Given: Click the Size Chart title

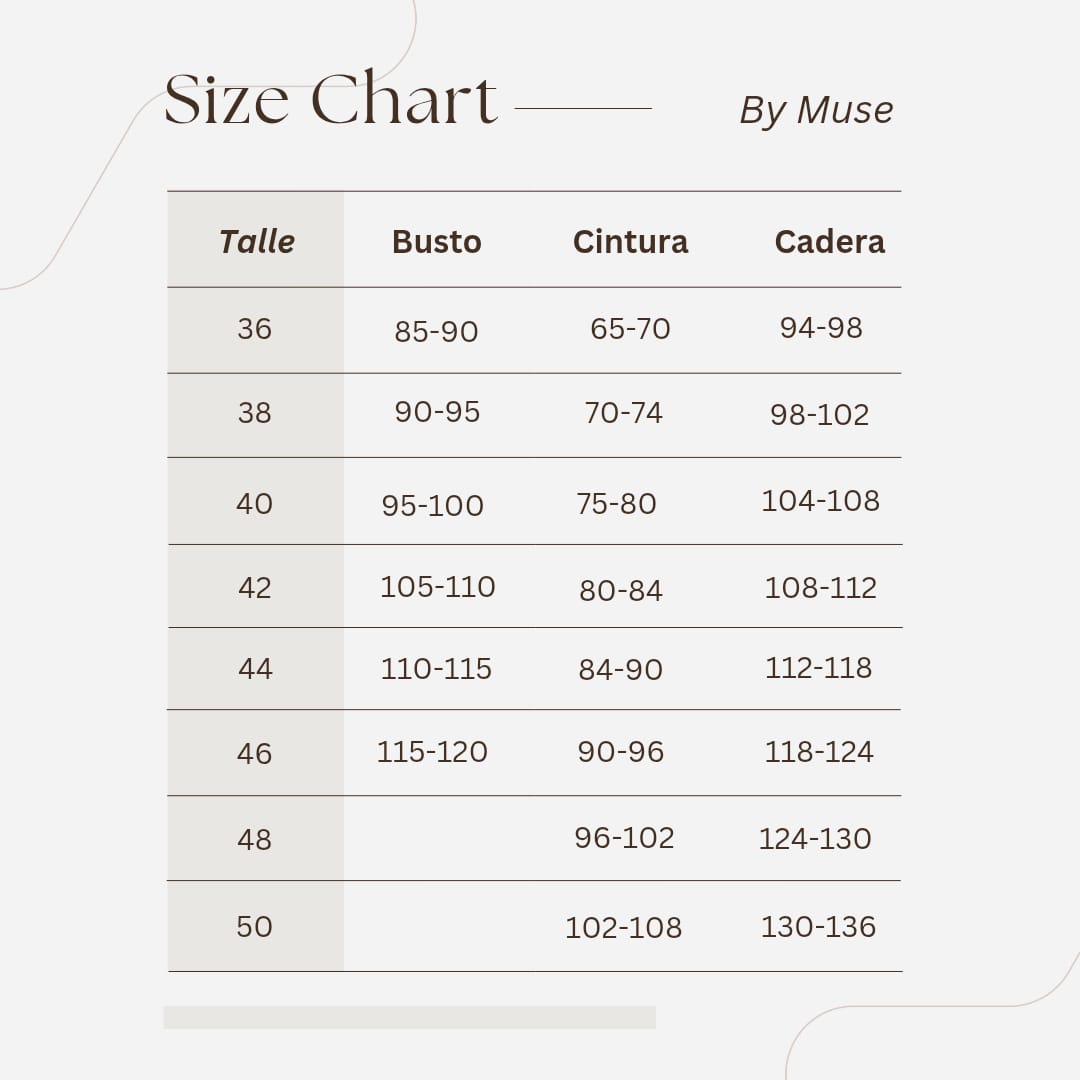Looking at the screenshot, I should (x=330, y=100).
